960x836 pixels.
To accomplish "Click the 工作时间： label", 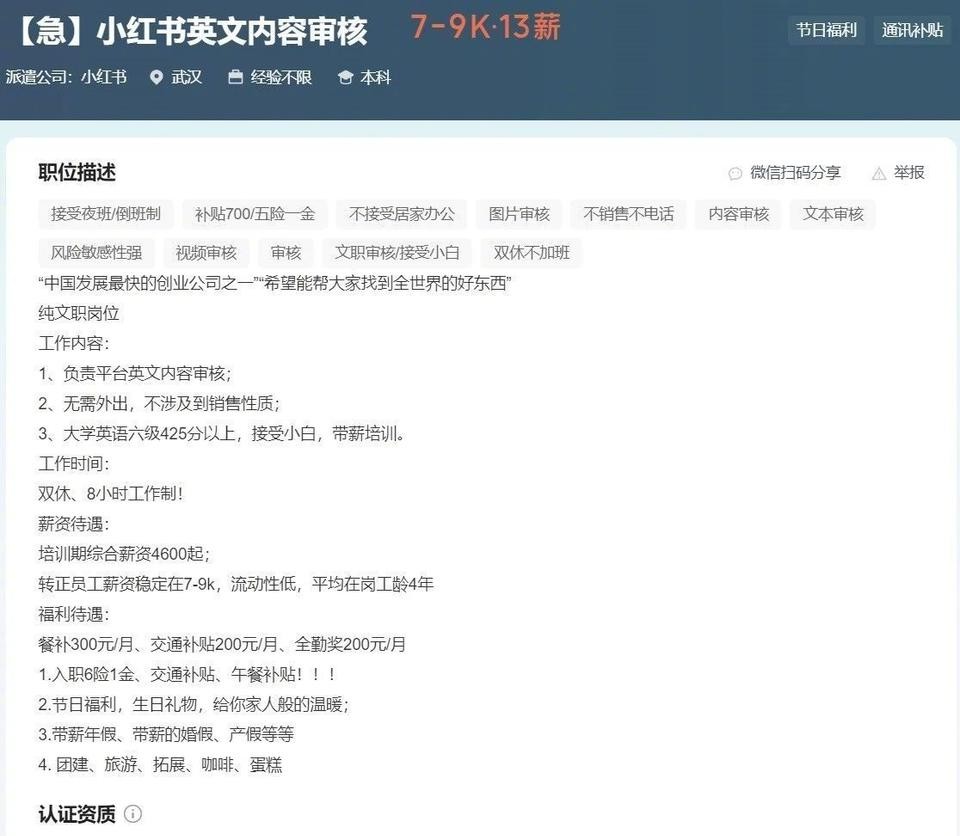I will pyautogui.click(x=74, y=464).
